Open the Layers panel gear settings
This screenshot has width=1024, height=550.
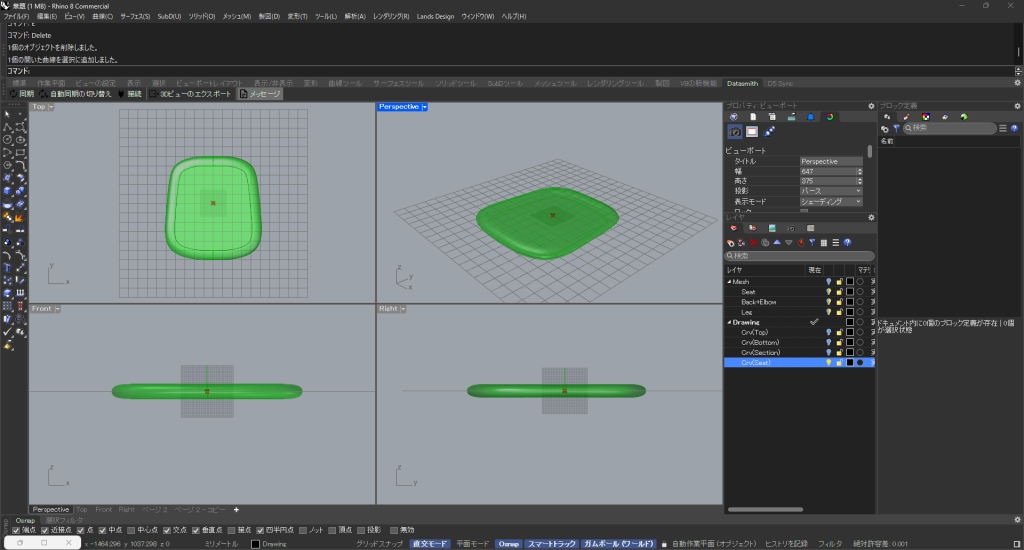(871, 217)
